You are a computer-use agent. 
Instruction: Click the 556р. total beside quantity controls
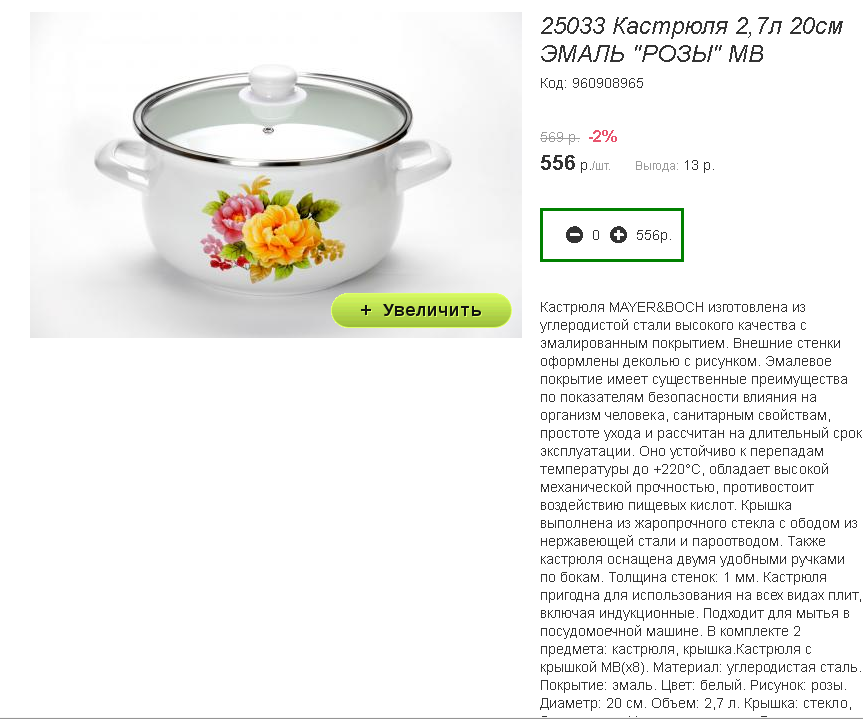(653, 235)
